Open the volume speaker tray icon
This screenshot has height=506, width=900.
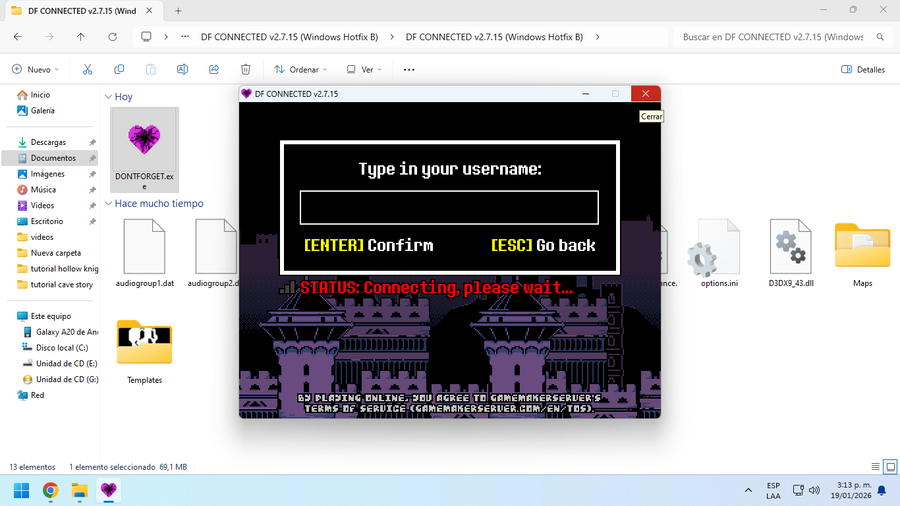(x=814, y=490)
